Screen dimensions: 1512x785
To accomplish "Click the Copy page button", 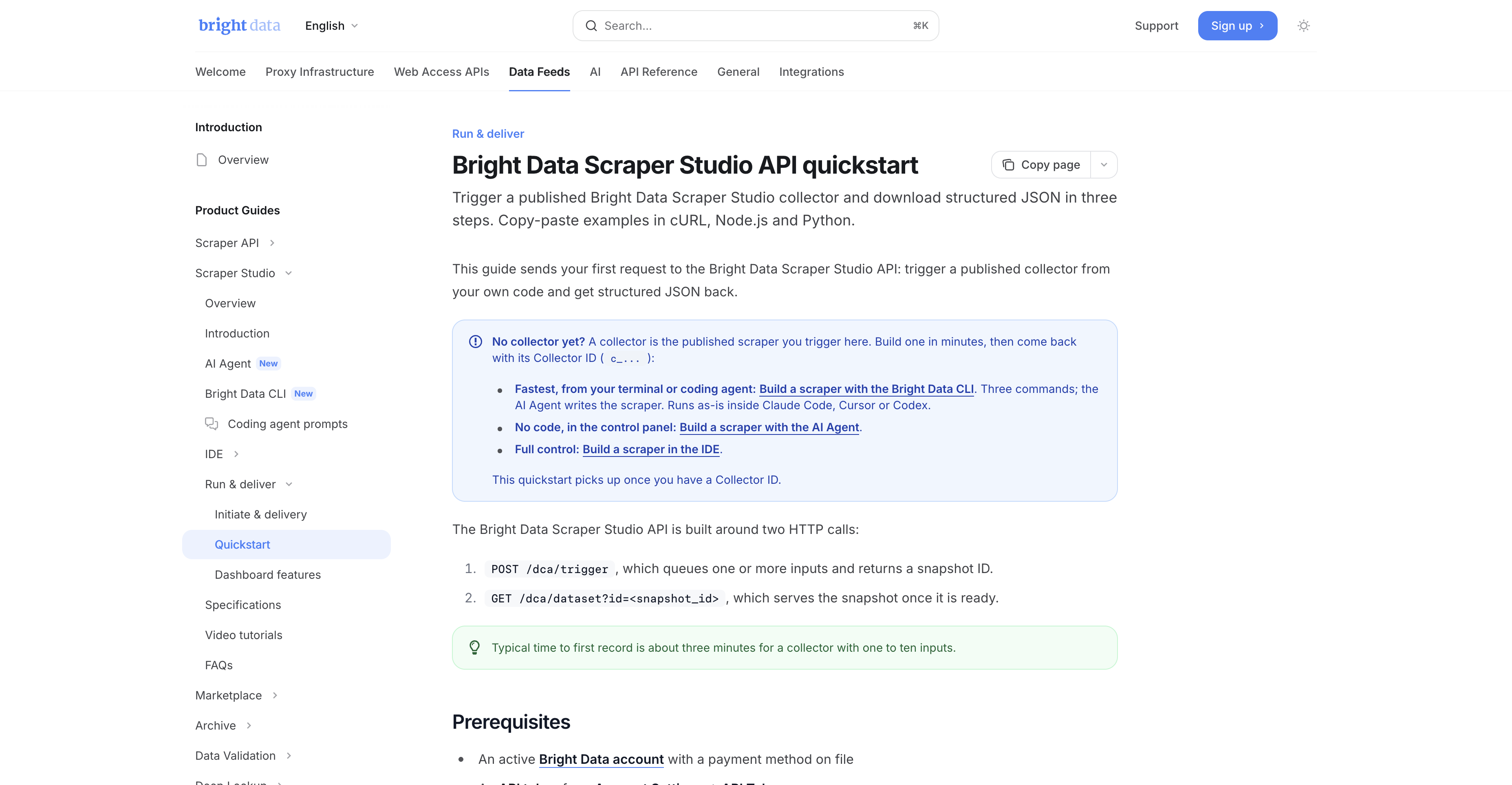I will click(1041, 165).
